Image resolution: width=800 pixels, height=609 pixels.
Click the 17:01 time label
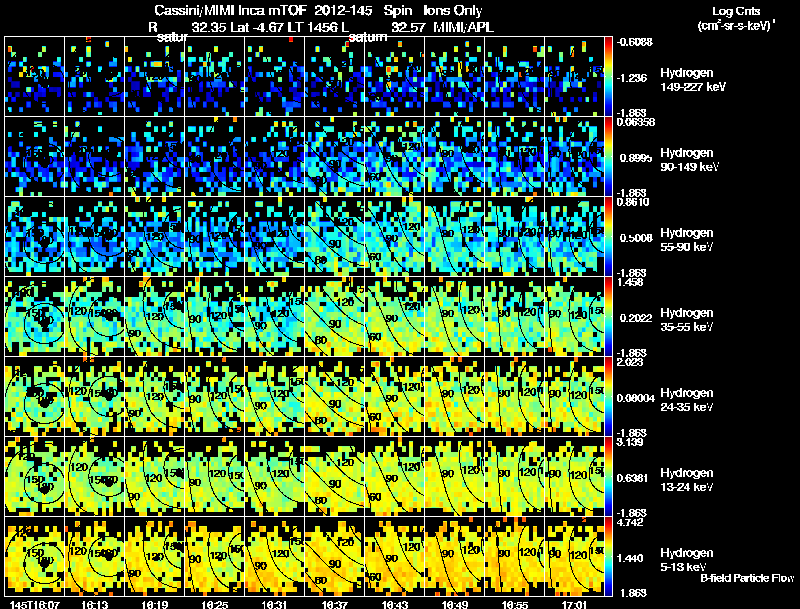coord(574,604)
